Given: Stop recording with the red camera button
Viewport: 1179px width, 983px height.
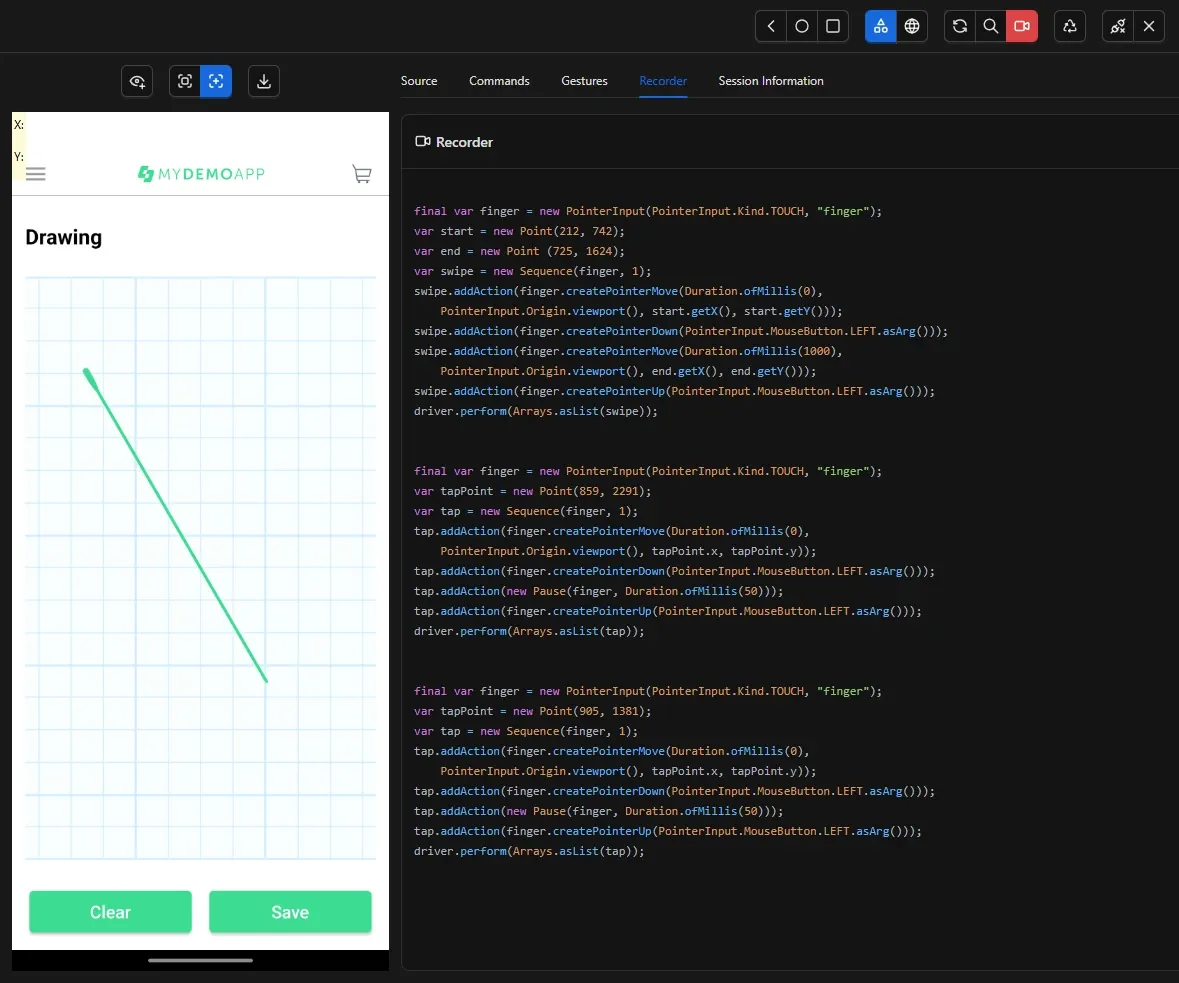Looking at the screenshot, I should 1022,26.
